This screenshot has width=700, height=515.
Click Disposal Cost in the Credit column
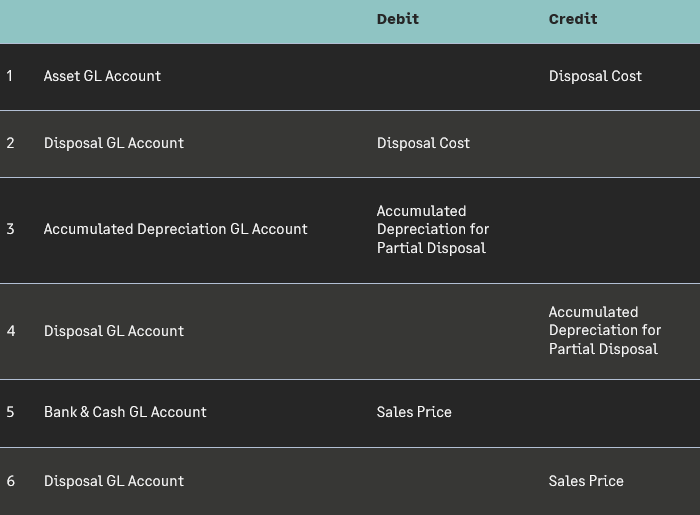[595, 76]
